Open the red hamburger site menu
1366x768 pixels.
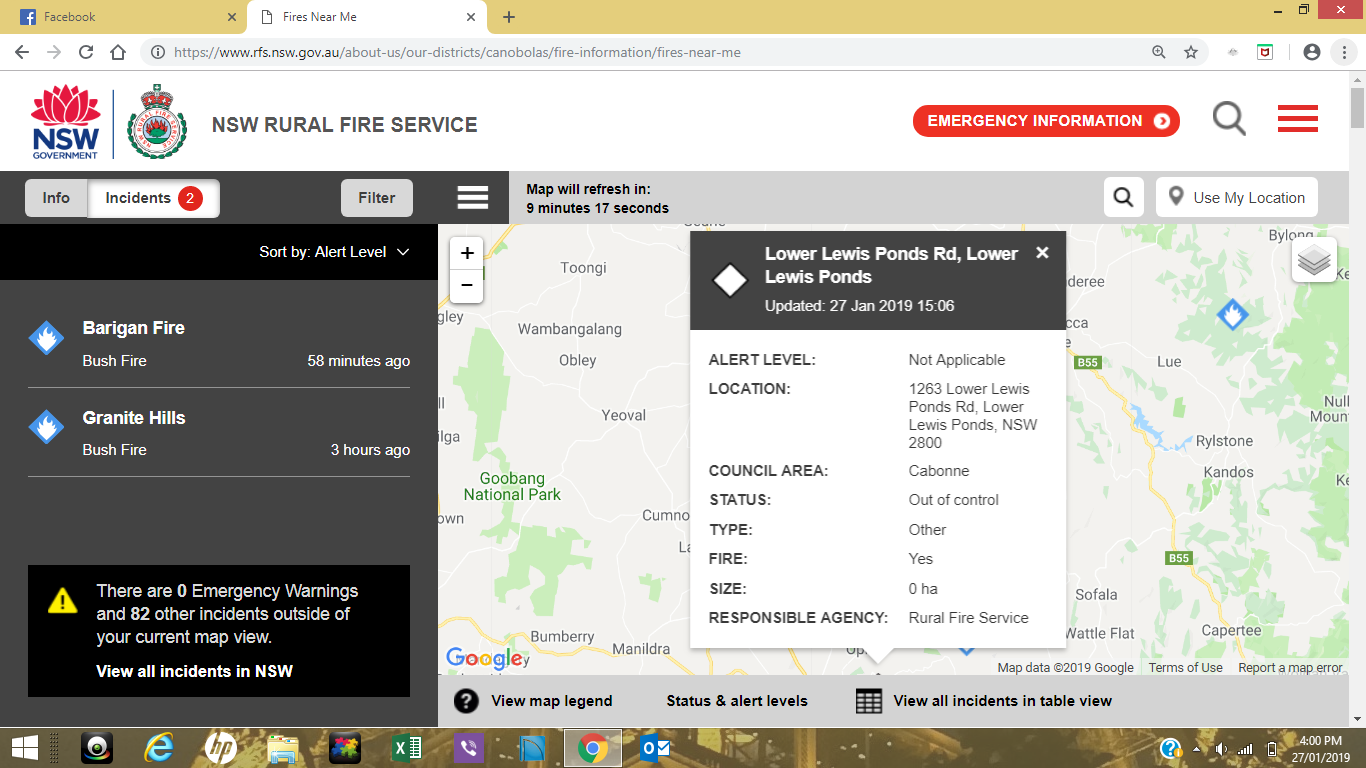[x=1298, y=119]
